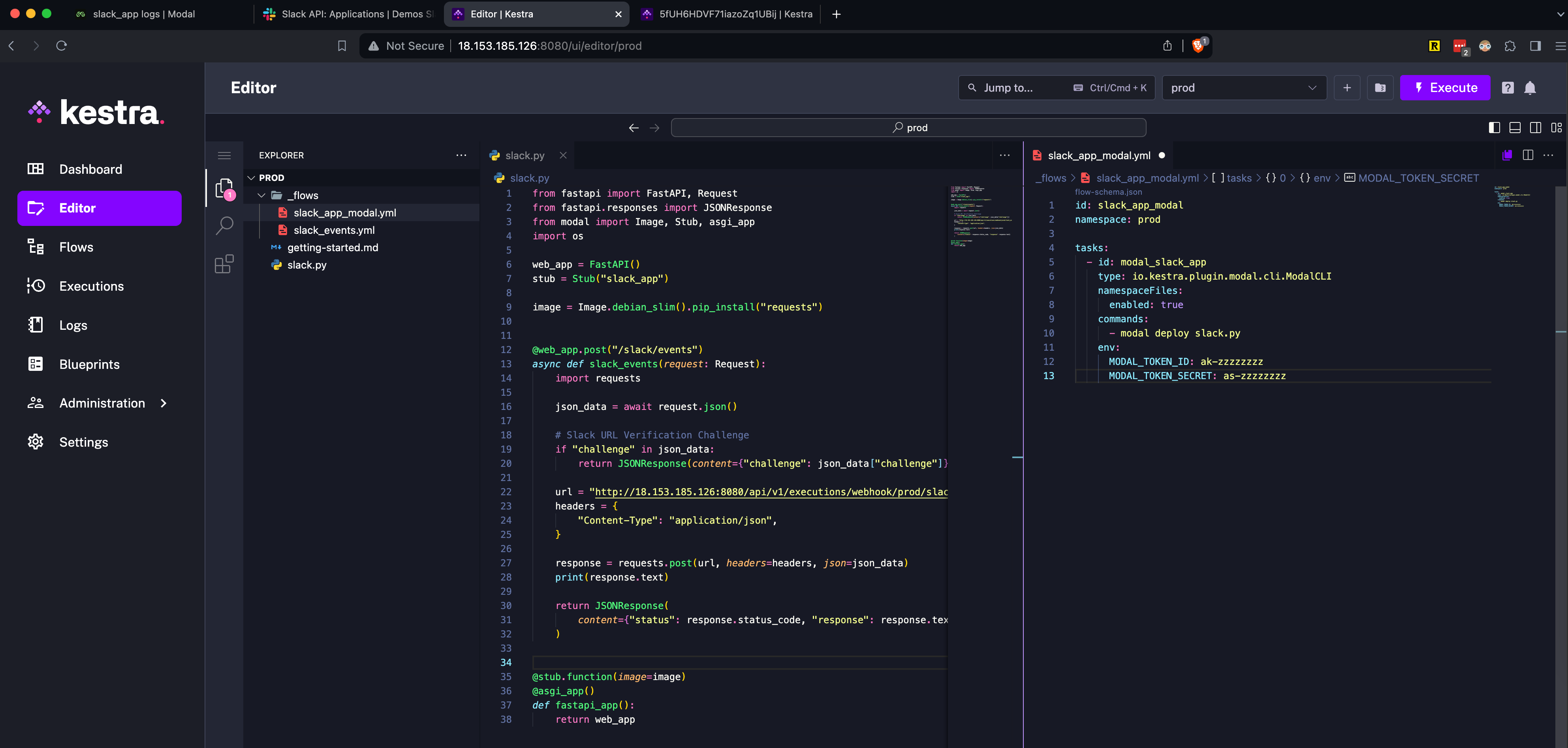
Task: Toggle primary sidebar layout icon
Action: tap(1494, 127)
